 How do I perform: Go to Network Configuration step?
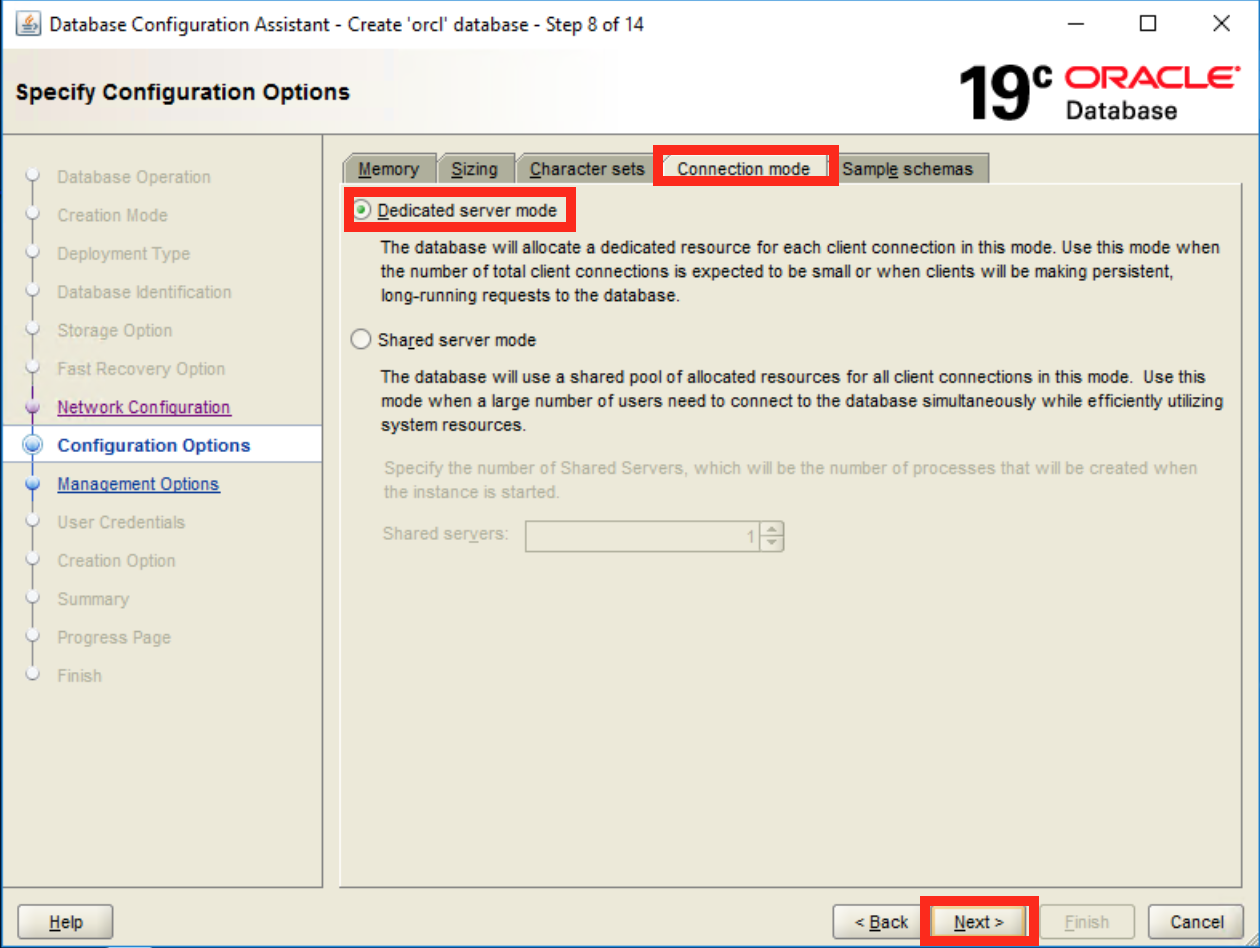pos(144,407)
